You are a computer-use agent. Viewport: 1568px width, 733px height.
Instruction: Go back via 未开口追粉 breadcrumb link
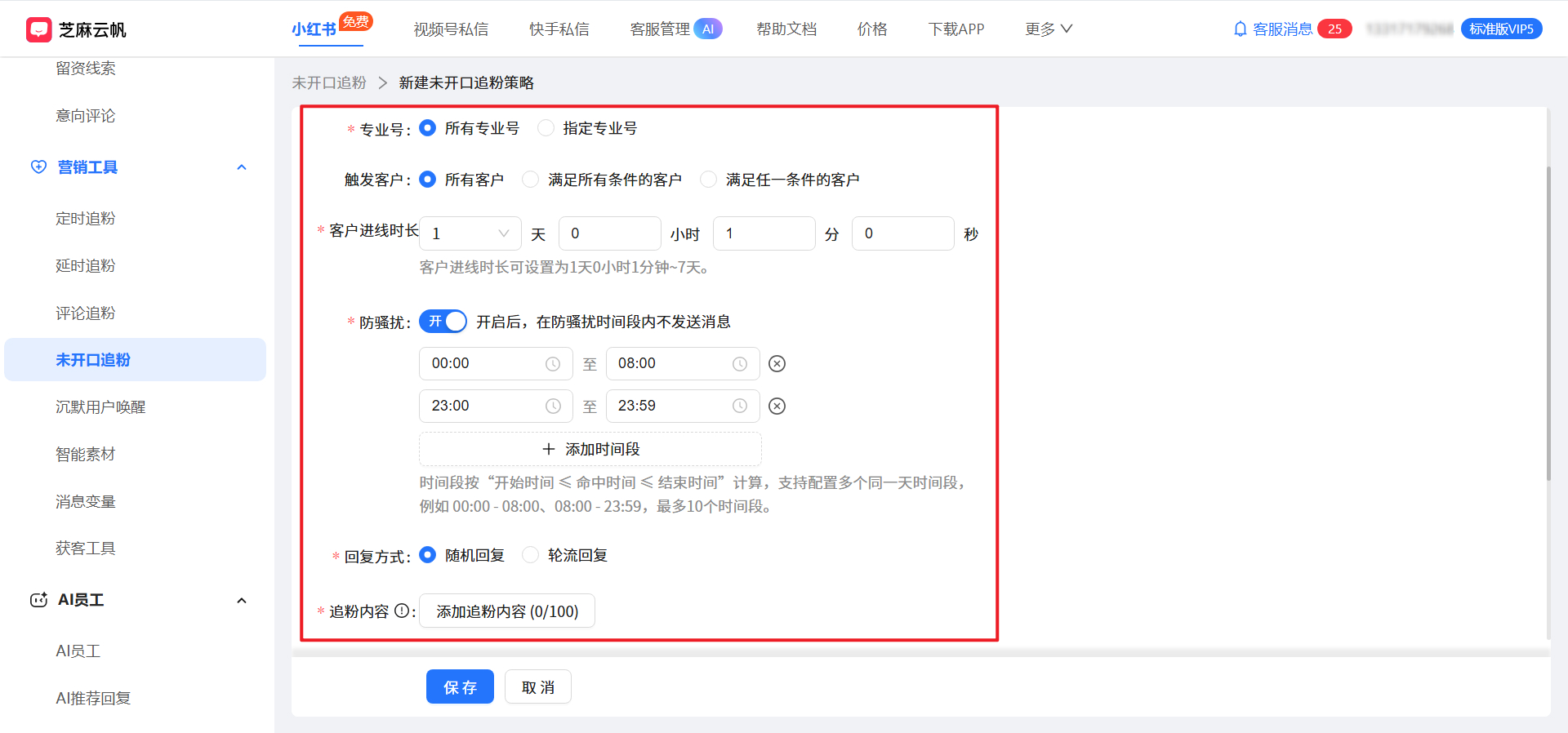(329, 82)
